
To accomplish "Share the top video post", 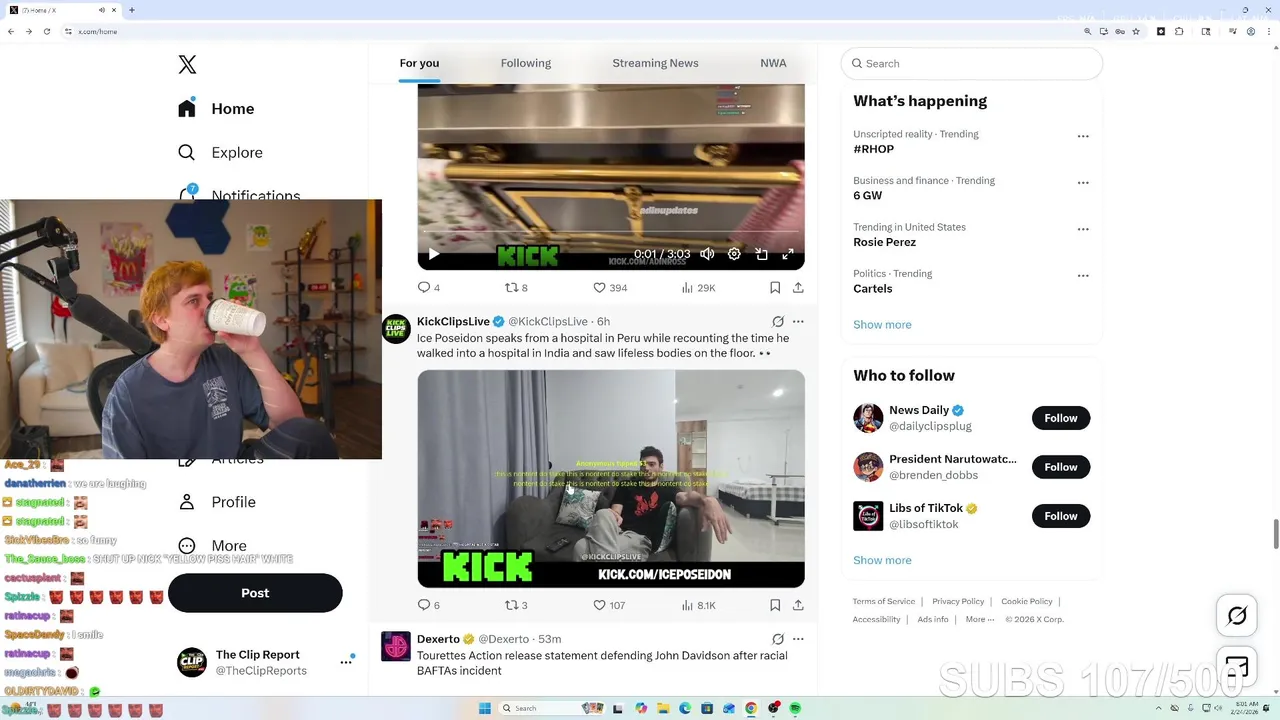I will coord(798,288).
